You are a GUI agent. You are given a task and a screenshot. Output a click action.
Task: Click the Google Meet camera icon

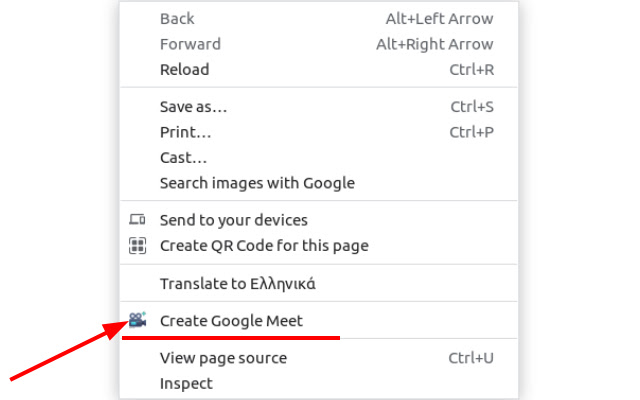click(x=138, y=321)
